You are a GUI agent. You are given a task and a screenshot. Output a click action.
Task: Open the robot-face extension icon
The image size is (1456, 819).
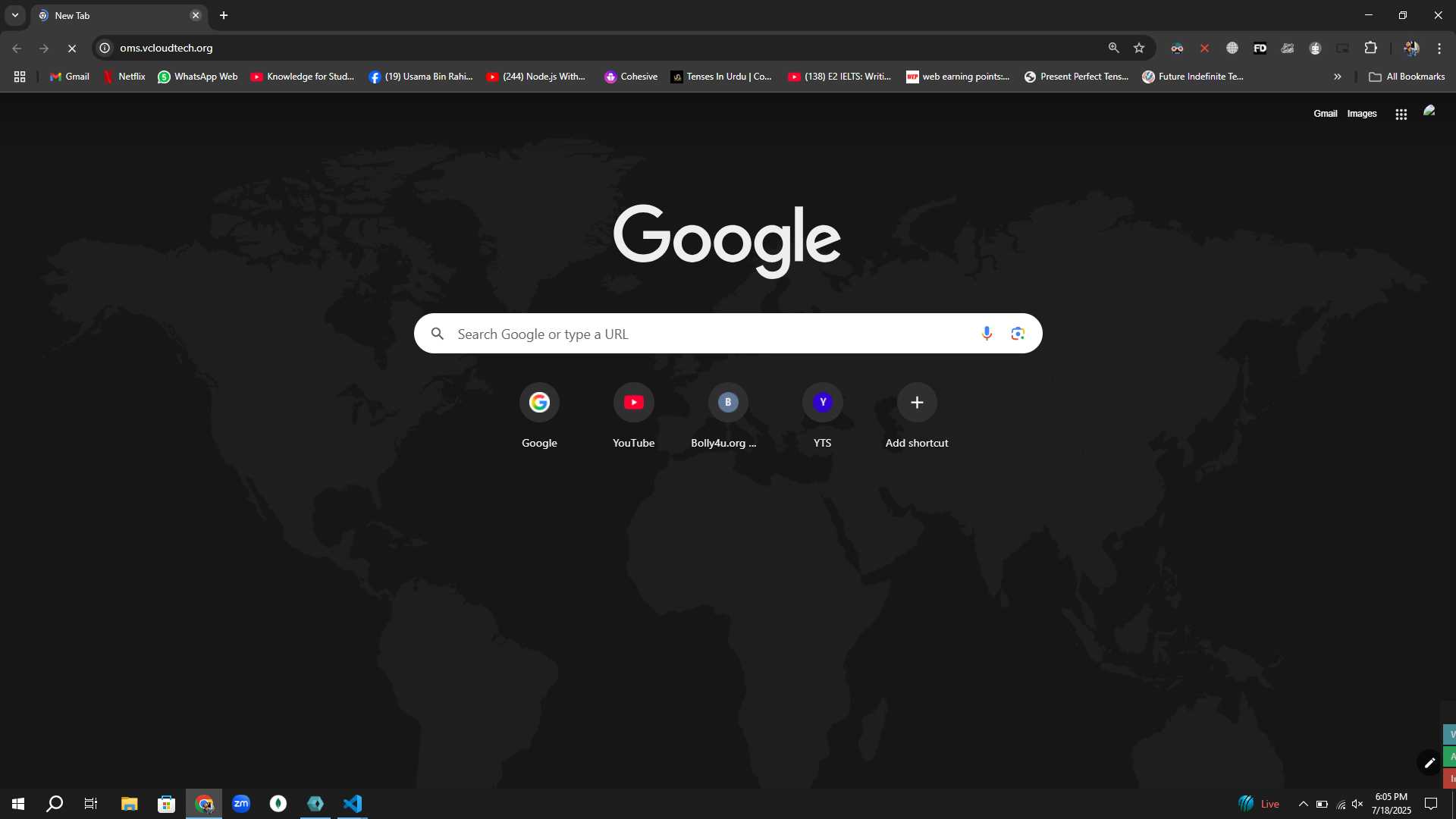coord(1315,48)
